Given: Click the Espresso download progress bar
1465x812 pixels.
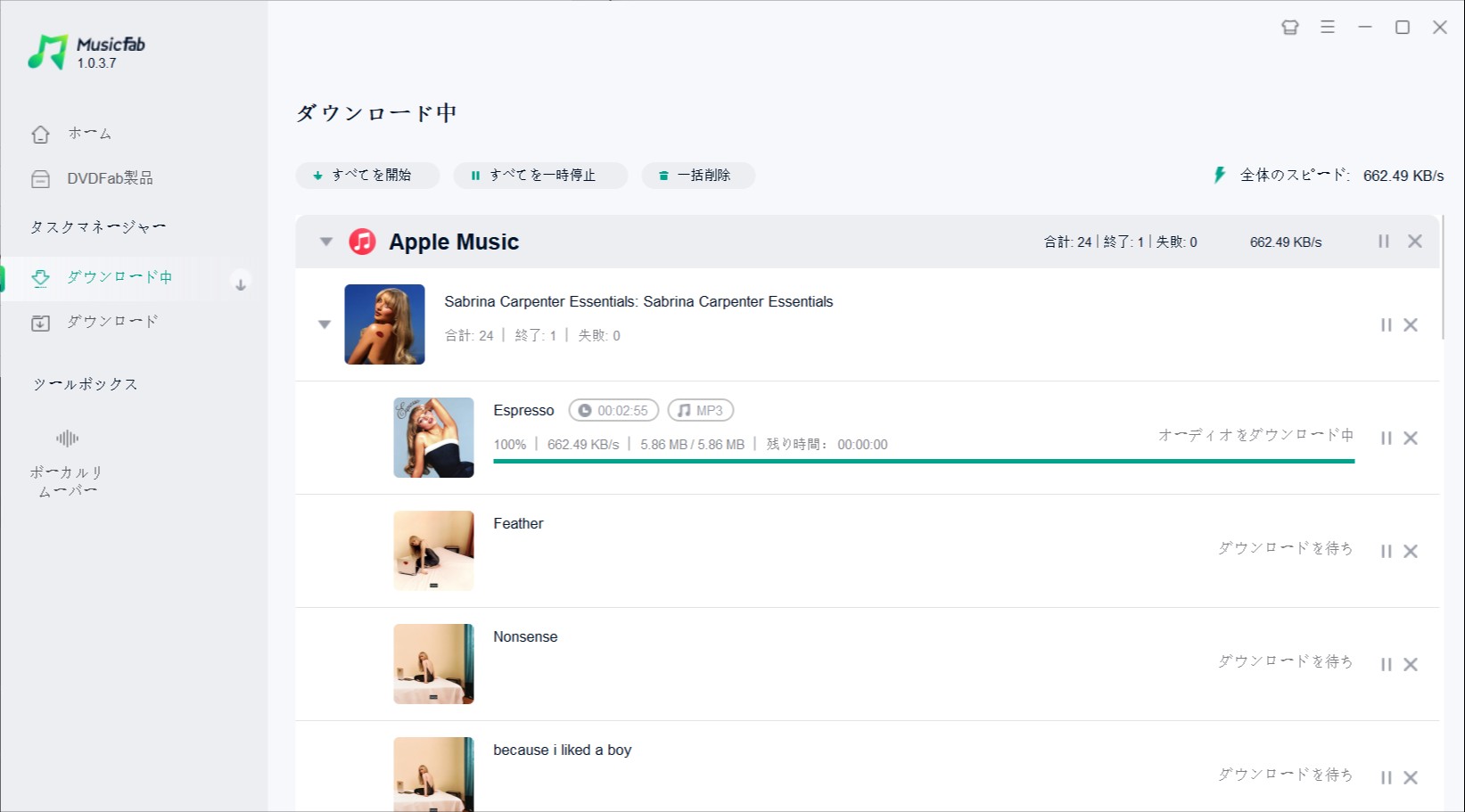Looking at the screenshot, I should 924,461.
